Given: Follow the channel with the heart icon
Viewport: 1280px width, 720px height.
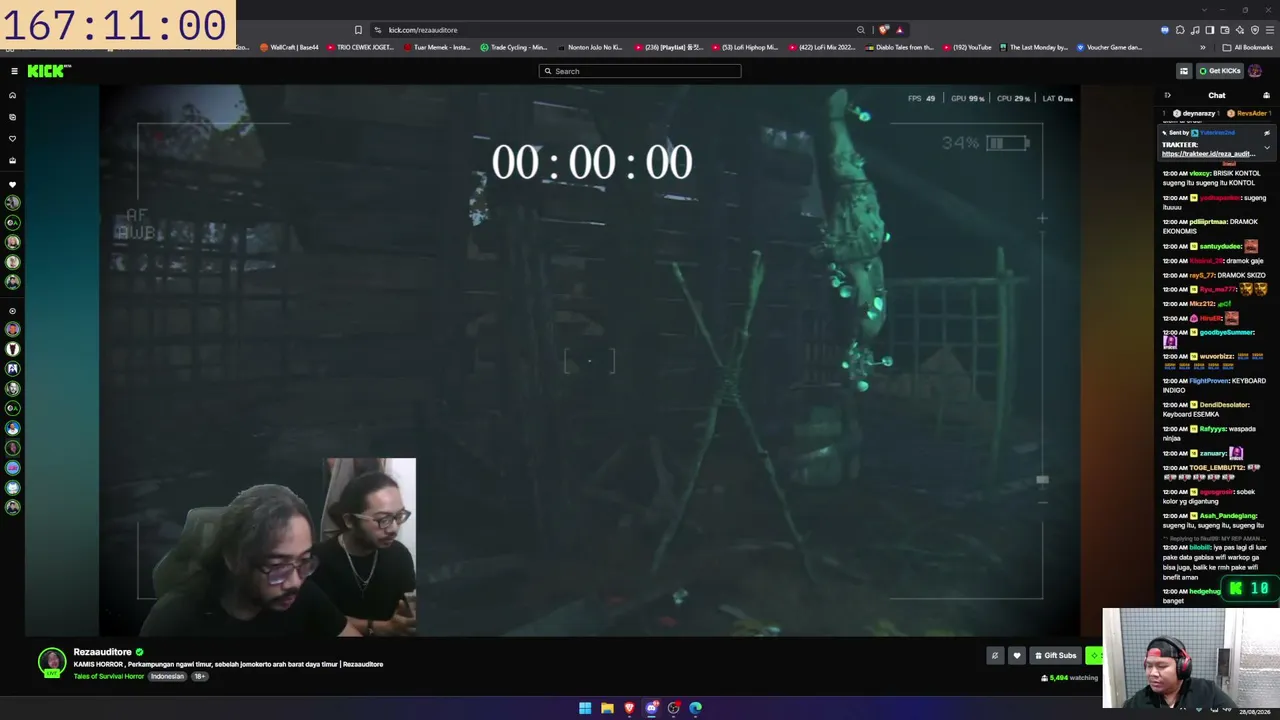Looking at the screenshot, I should pos(1017,656).
